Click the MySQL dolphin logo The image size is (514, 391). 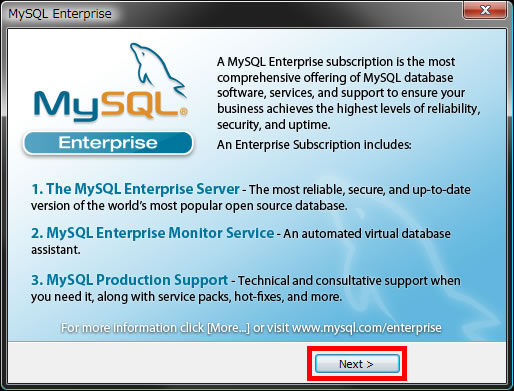[x=110, y=82]
